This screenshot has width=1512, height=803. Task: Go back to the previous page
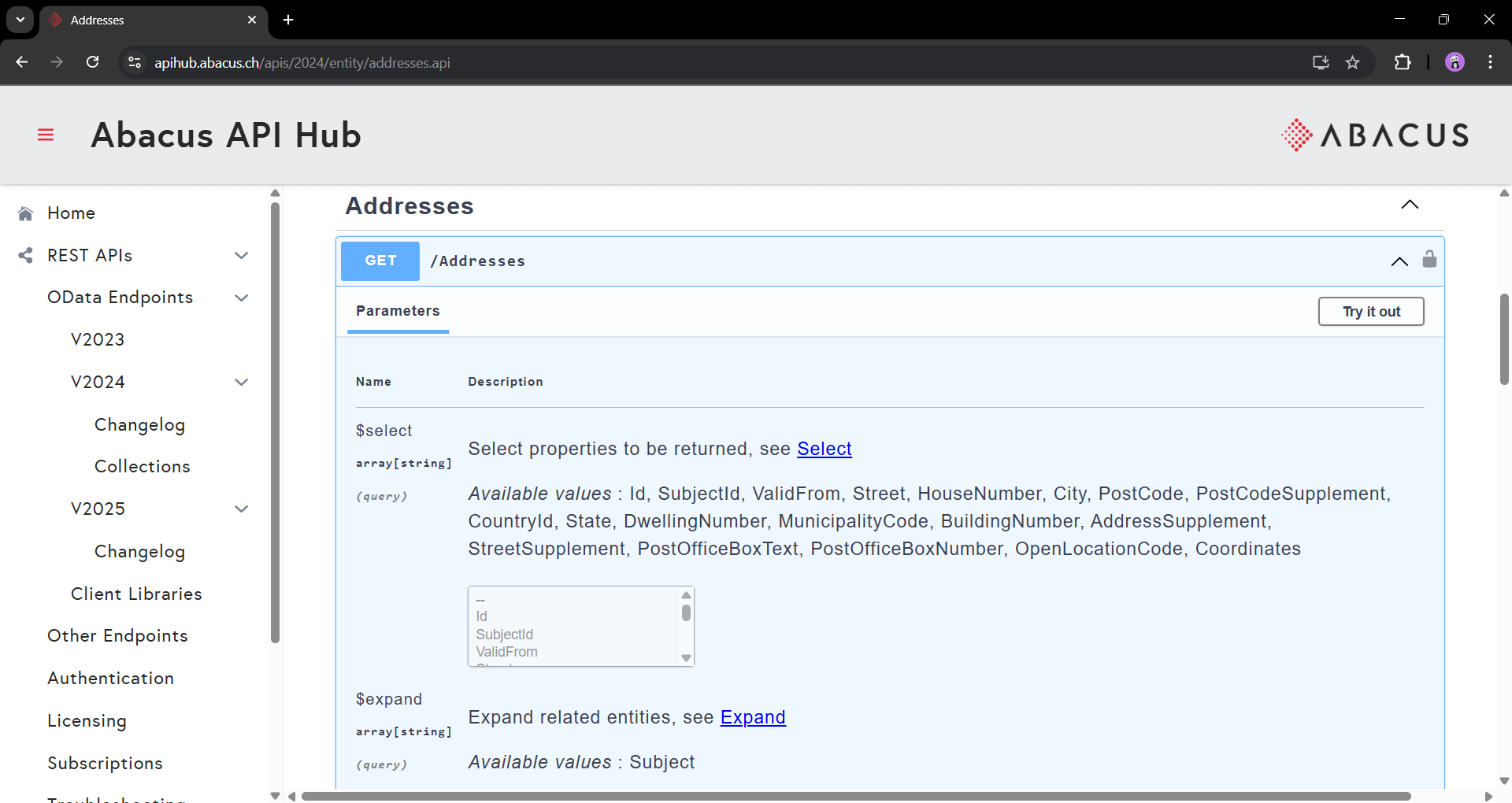coord(22,62)
